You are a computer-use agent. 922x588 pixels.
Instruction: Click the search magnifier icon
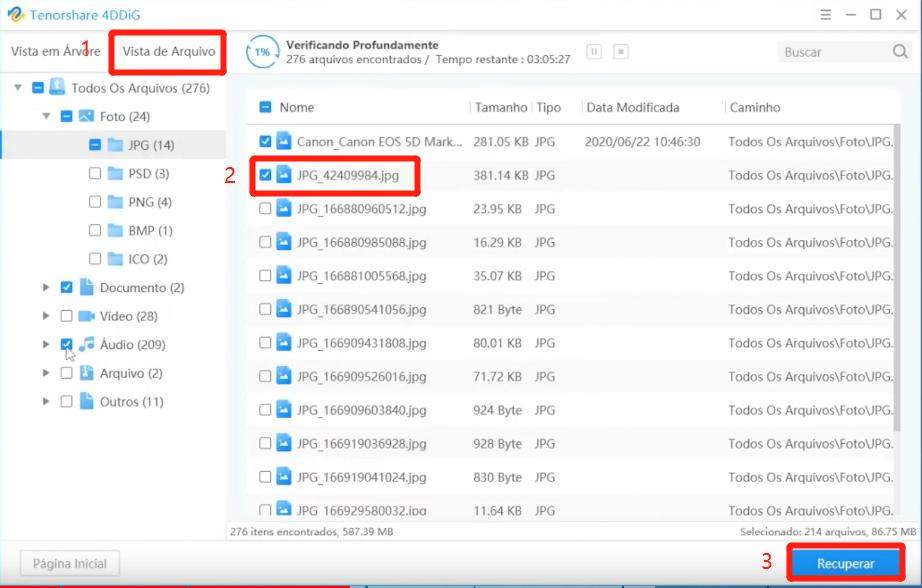pos(900,52)
